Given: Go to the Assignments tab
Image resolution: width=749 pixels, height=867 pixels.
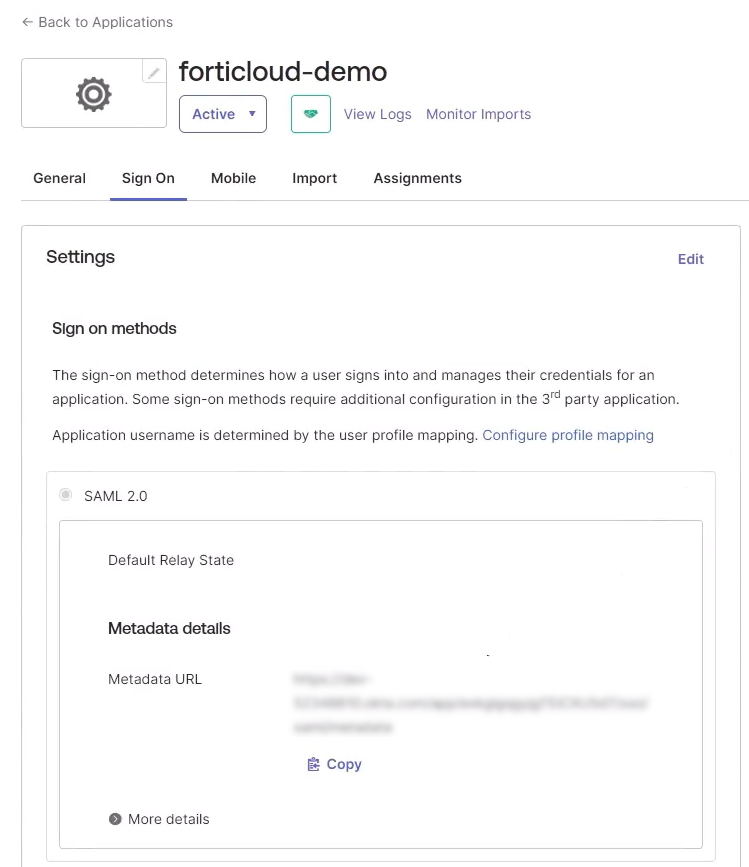Looking at the screenshot, I should 417,178.
